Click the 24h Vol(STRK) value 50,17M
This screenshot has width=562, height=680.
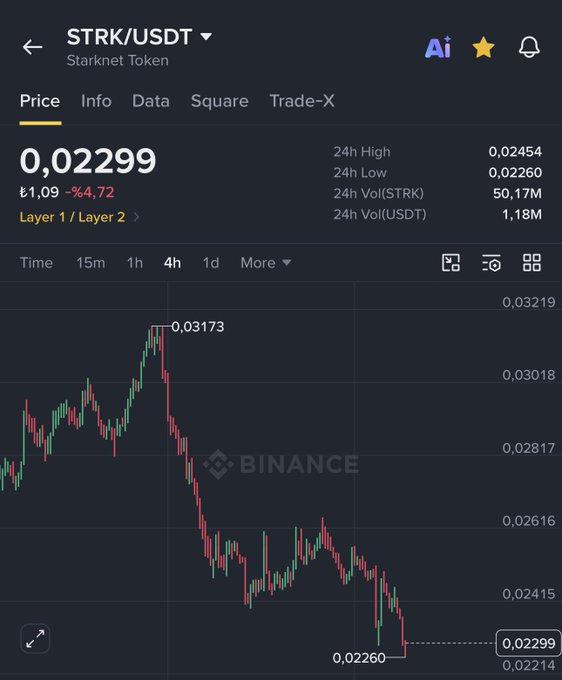(517, 193)
